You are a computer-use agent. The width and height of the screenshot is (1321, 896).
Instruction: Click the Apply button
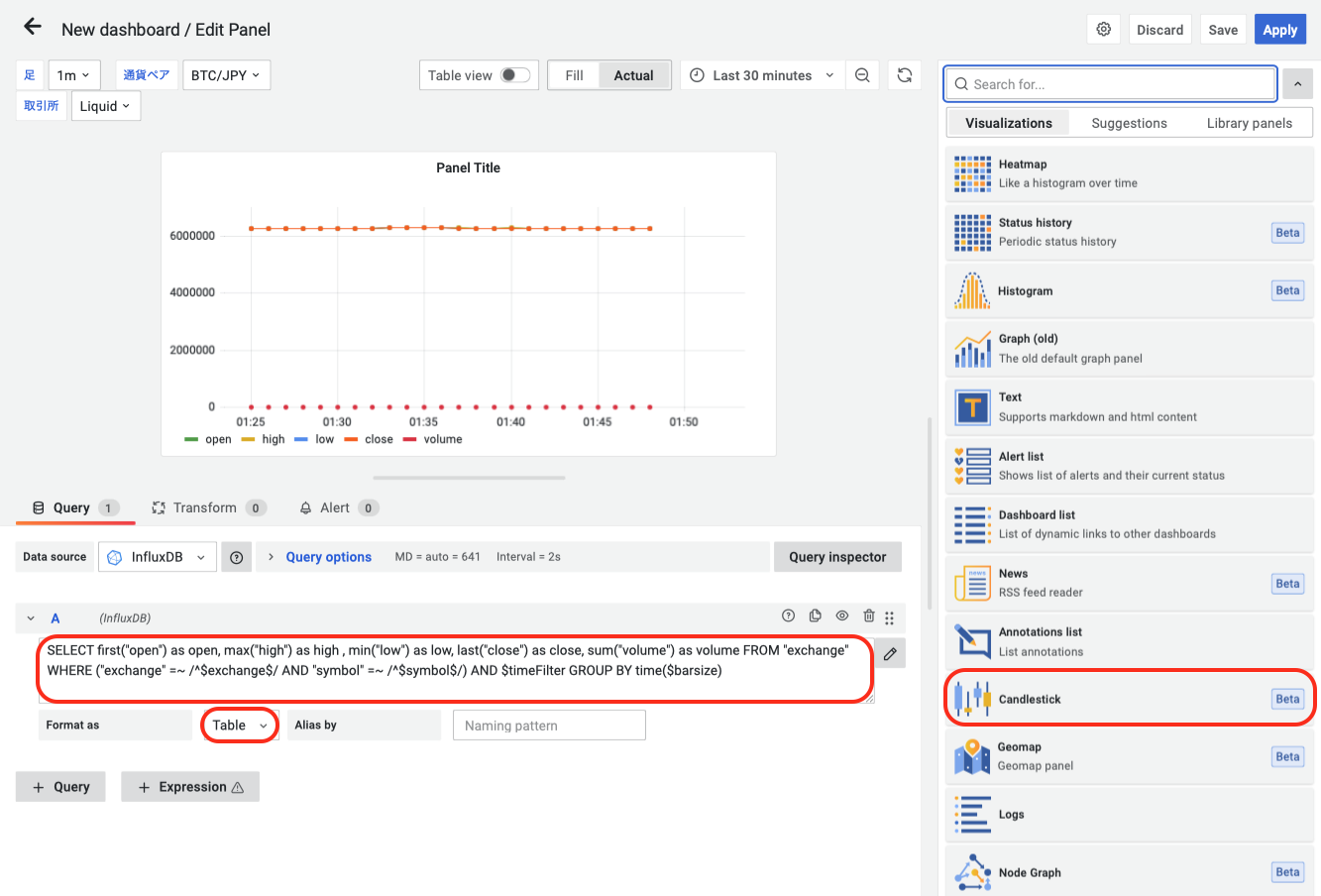[1279, 30]
